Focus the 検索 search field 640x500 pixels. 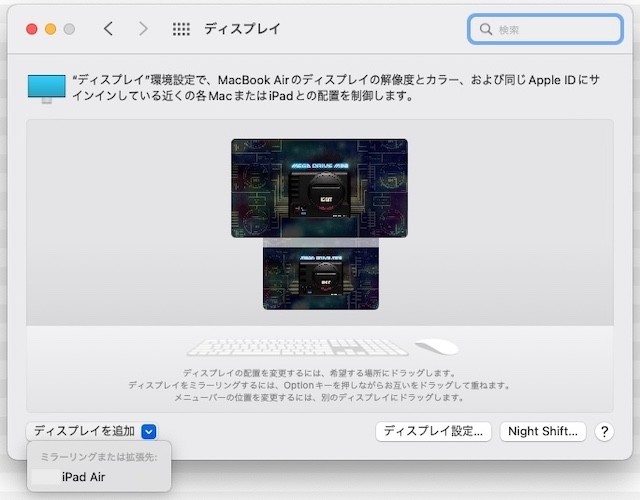click(x=545, y=29)
